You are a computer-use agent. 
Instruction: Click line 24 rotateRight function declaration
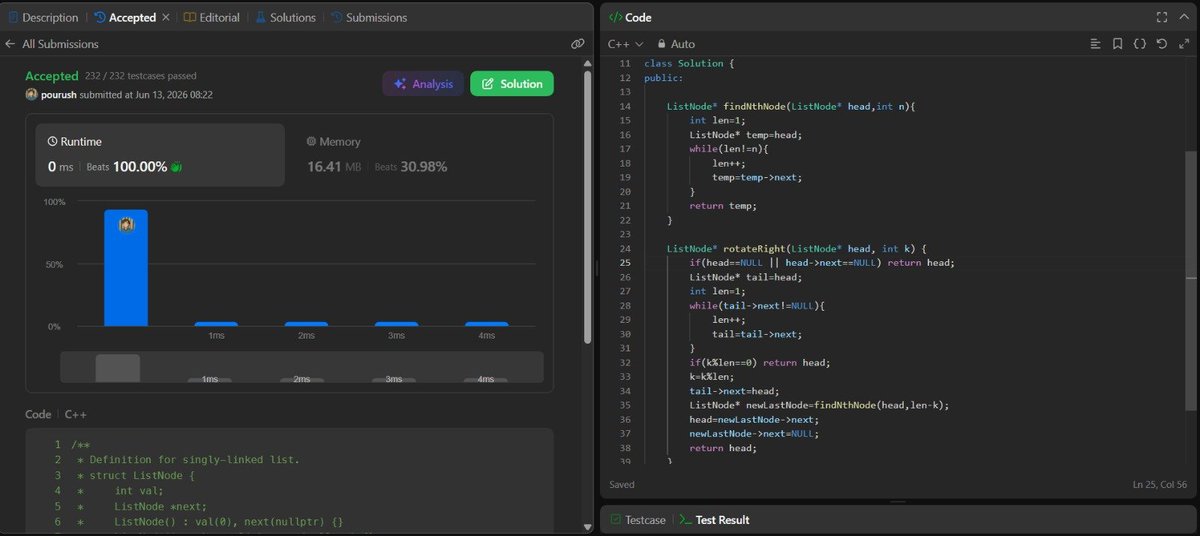(x=798, y=248)
